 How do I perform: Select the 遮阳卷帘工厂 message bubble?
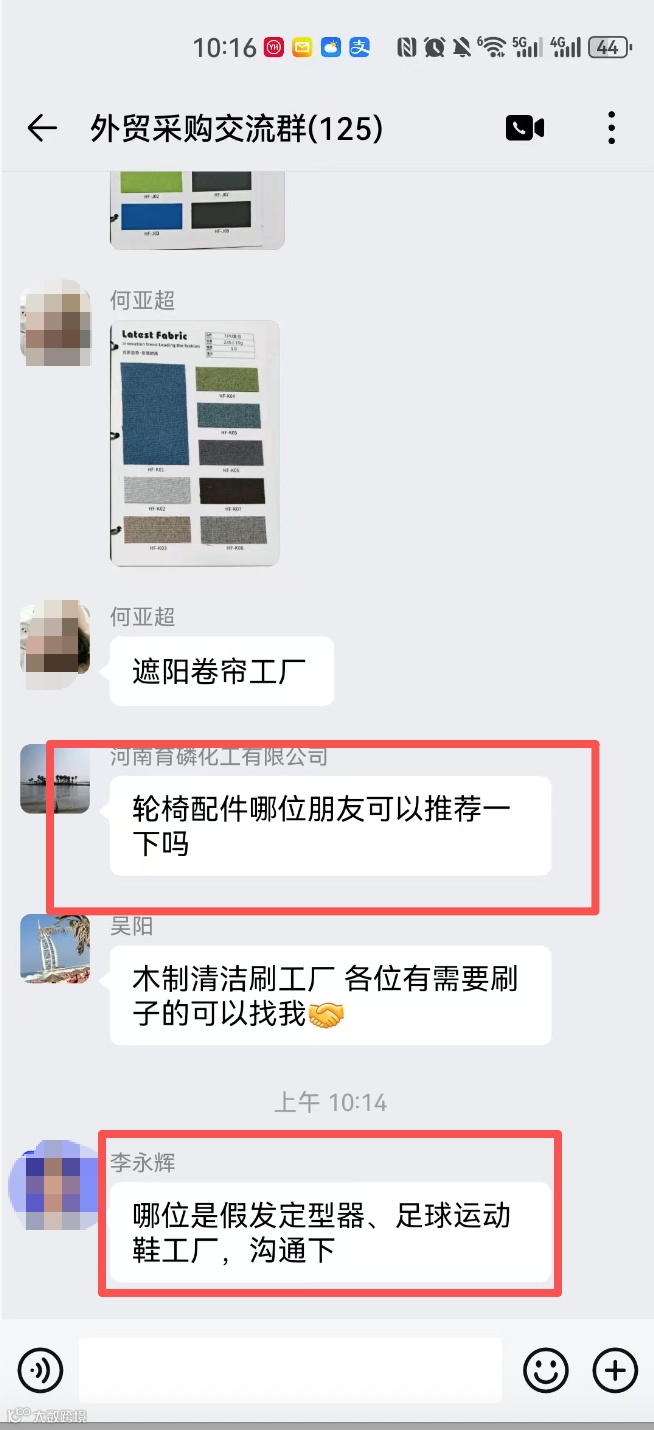(x=222, y=671)
